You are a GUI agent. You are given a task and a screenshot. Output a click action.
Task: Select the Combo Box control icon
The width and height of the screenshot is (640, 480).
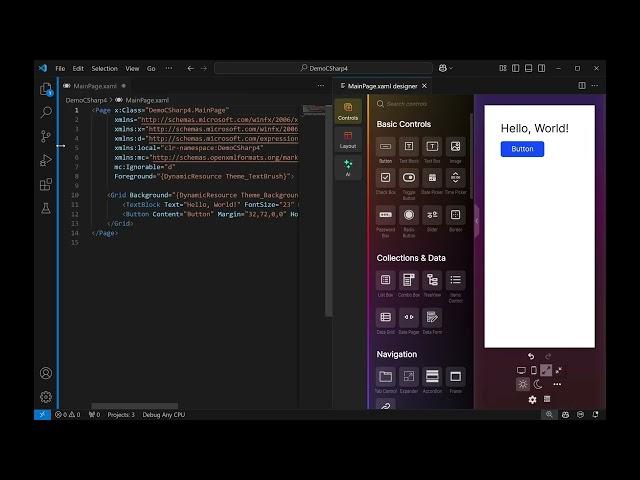409,280
